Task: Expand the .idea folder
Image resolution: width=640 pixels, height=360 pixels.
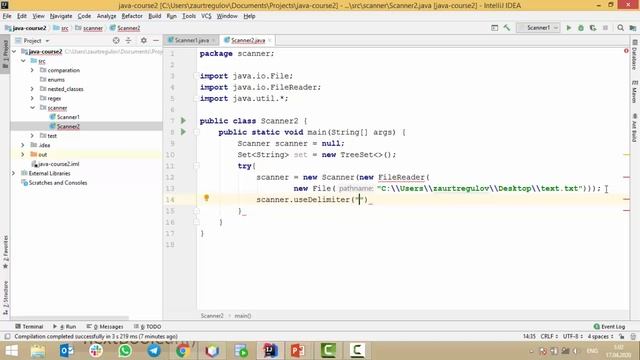Action: click(23, 145)
